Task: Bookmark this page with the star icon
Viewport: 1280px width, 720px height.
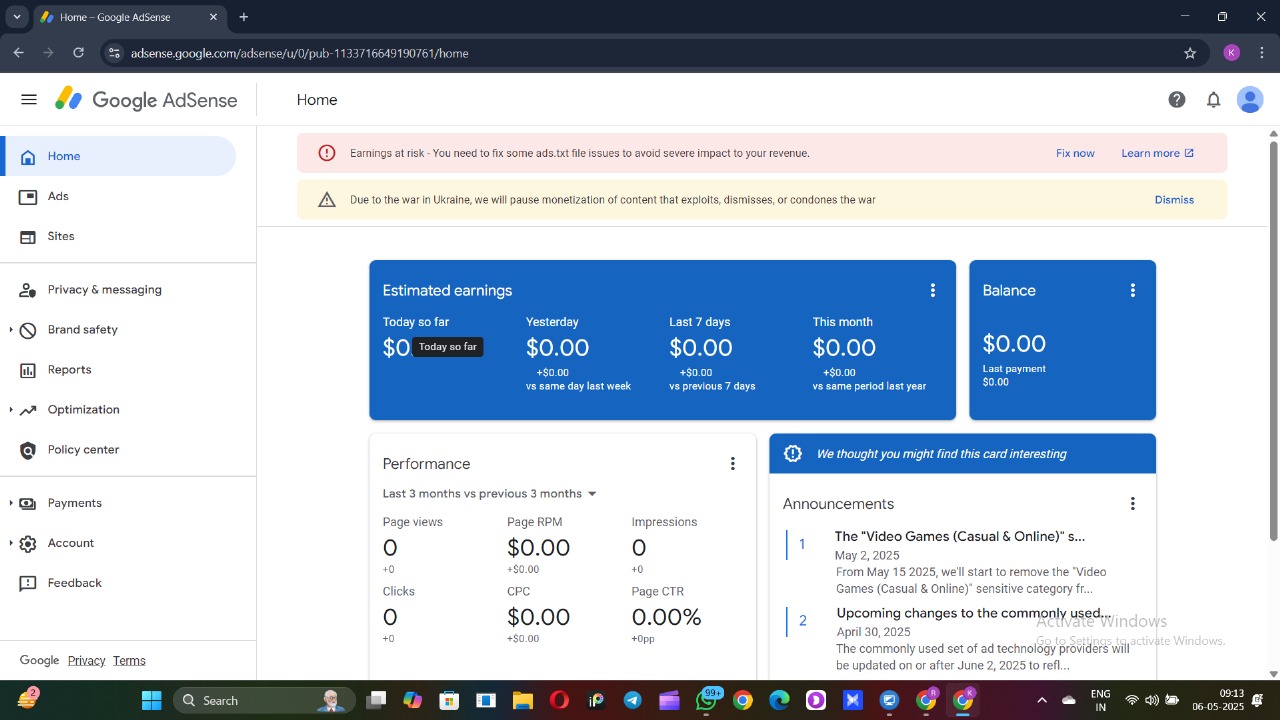Action: tap(1190, 53)
